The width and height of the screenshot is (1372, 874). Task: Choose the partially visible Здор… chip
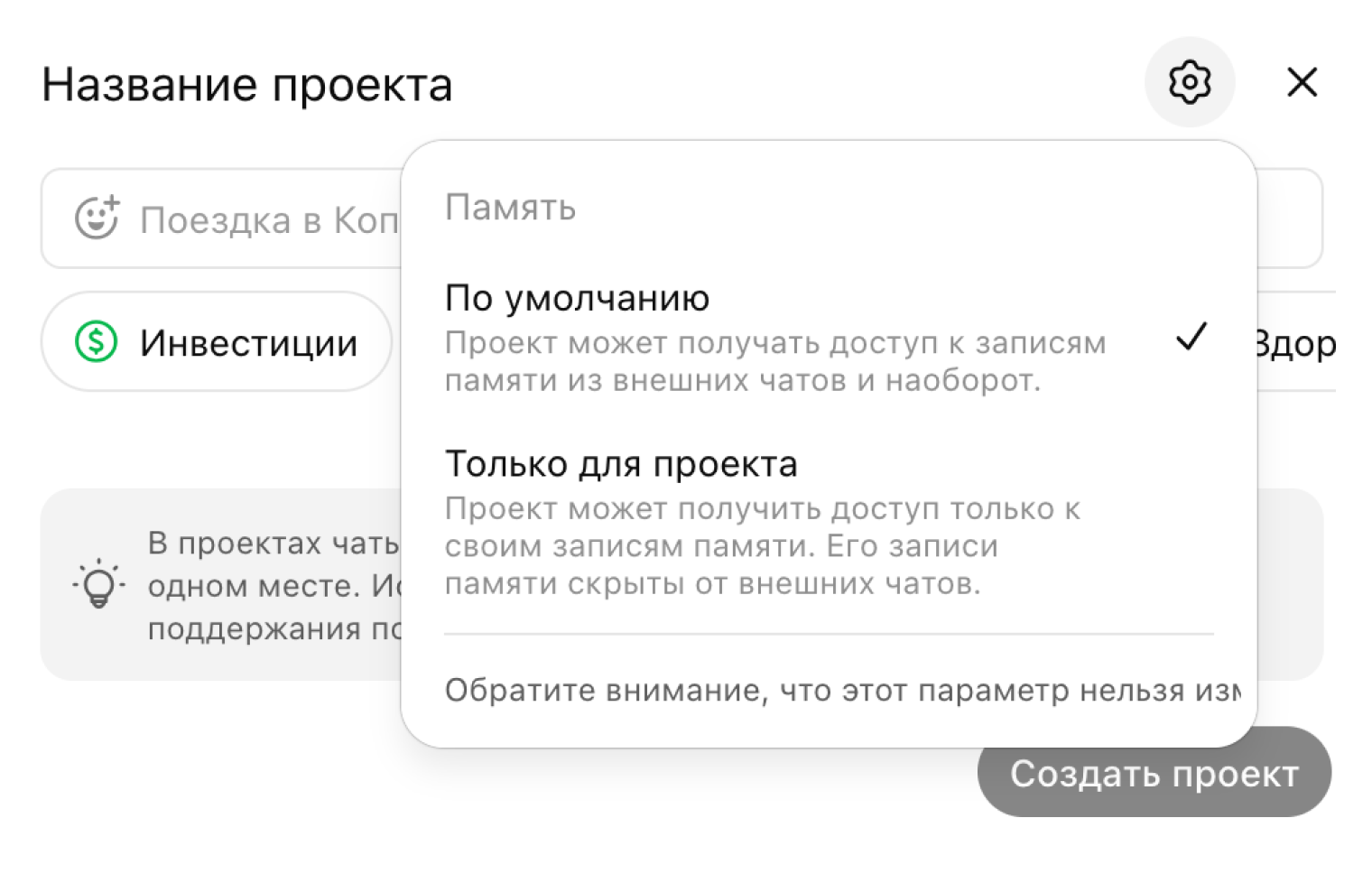pyautogui.click(x=1295, y=344)
